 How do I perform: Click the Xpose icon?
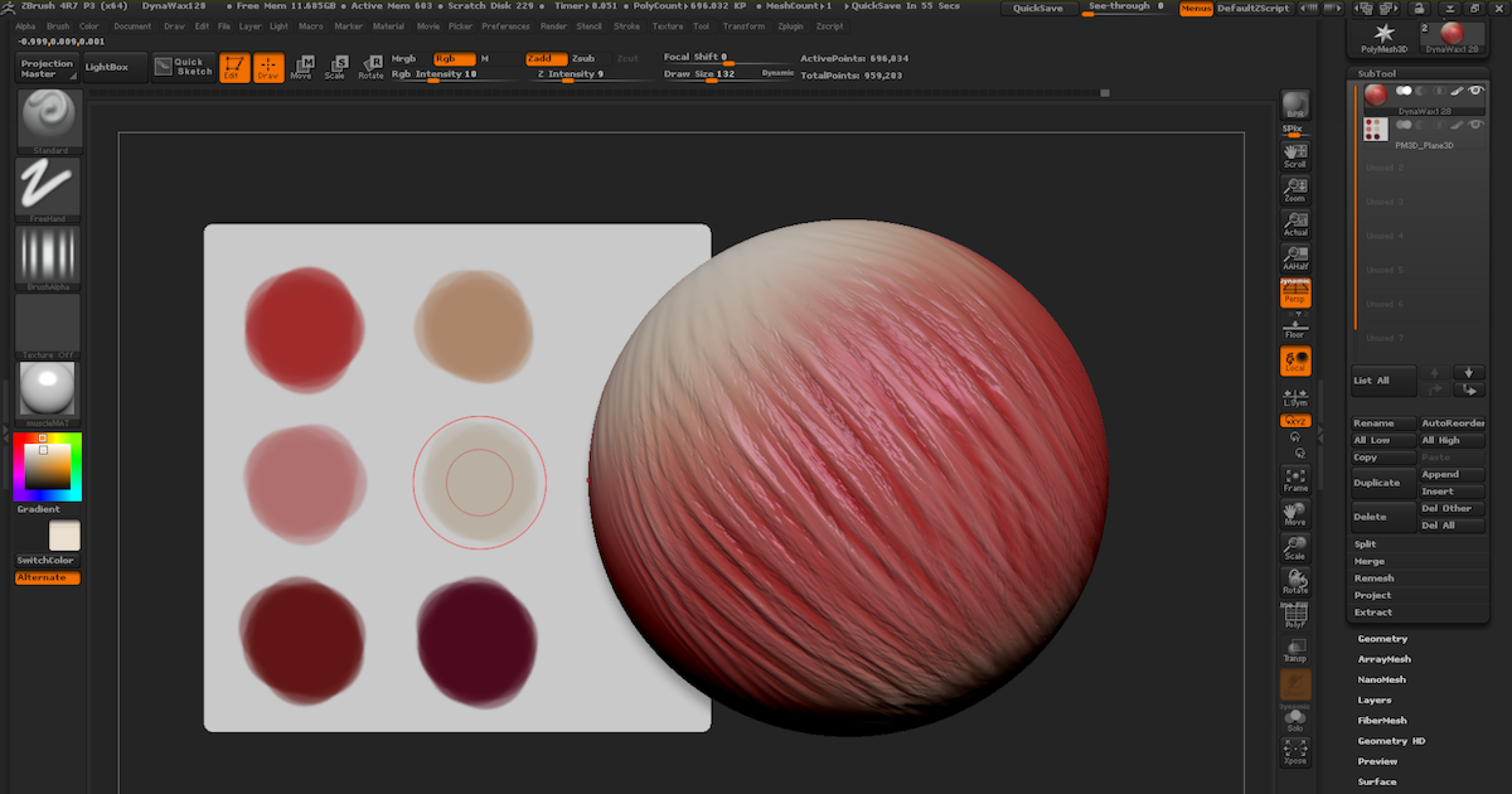[x=1295, y=752]
